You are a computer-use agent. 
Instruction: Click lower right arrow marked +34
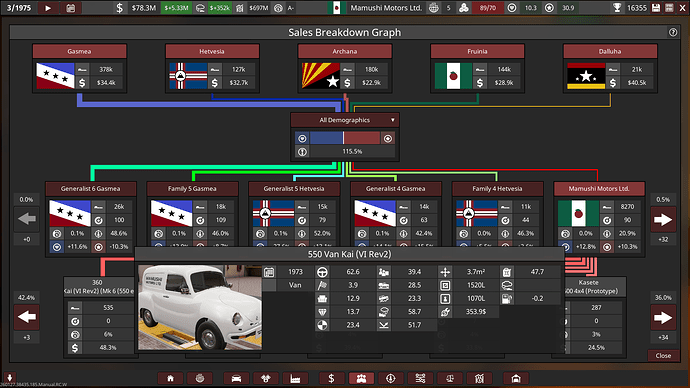(x=663, y=318)
